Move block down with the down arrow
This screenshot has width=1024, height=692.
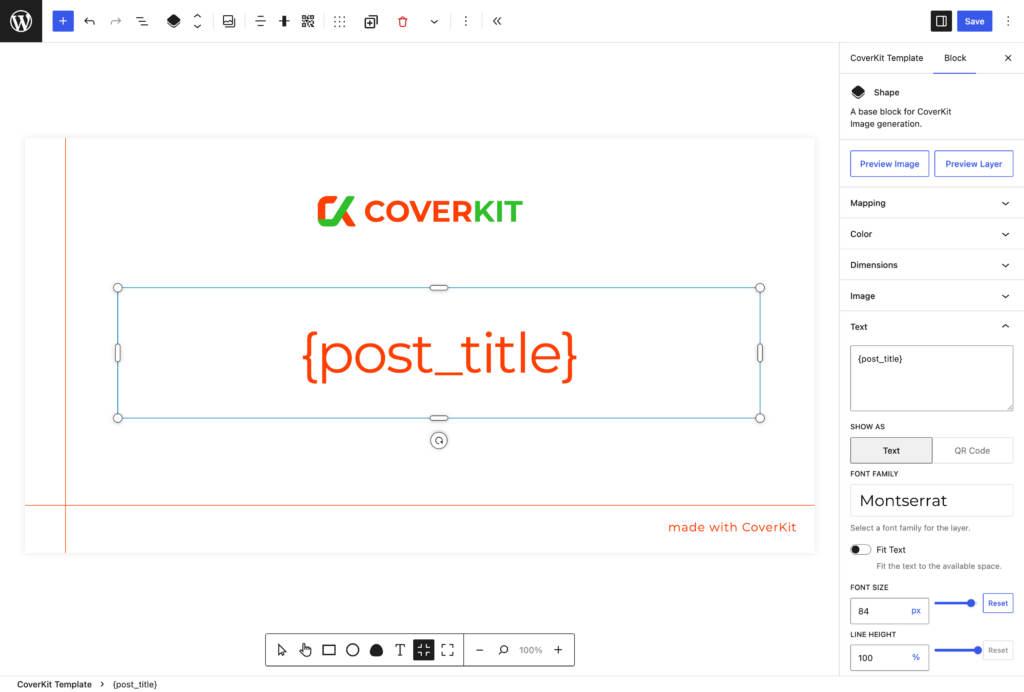[x=197, y=27]
